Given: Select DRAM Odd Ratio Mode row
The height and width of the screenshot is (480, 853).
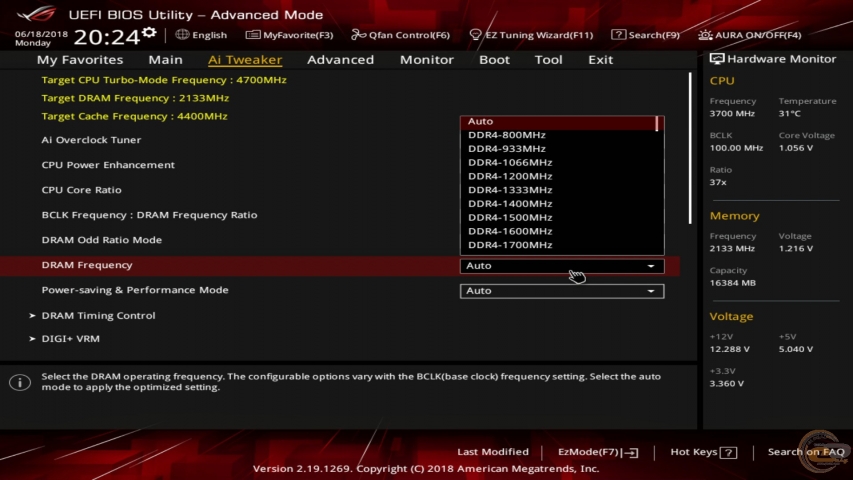Looking at the screenshot, I should click(x=101, y=240).
